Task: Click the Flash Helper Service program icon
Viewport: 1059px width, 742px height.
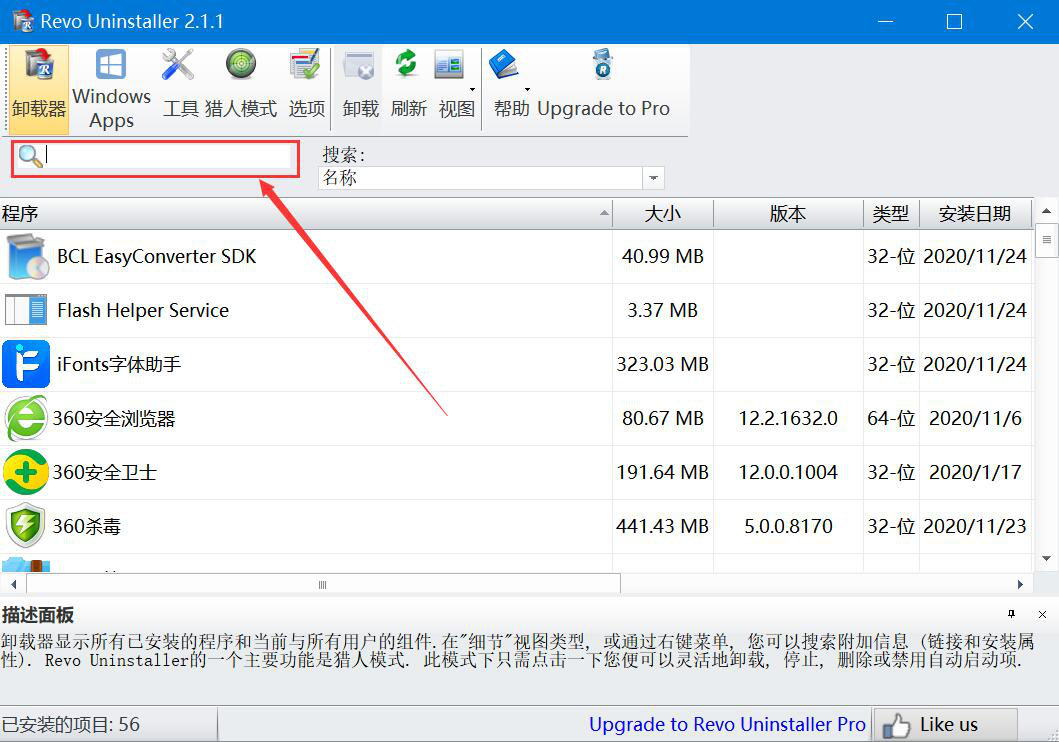Action: 26,311
